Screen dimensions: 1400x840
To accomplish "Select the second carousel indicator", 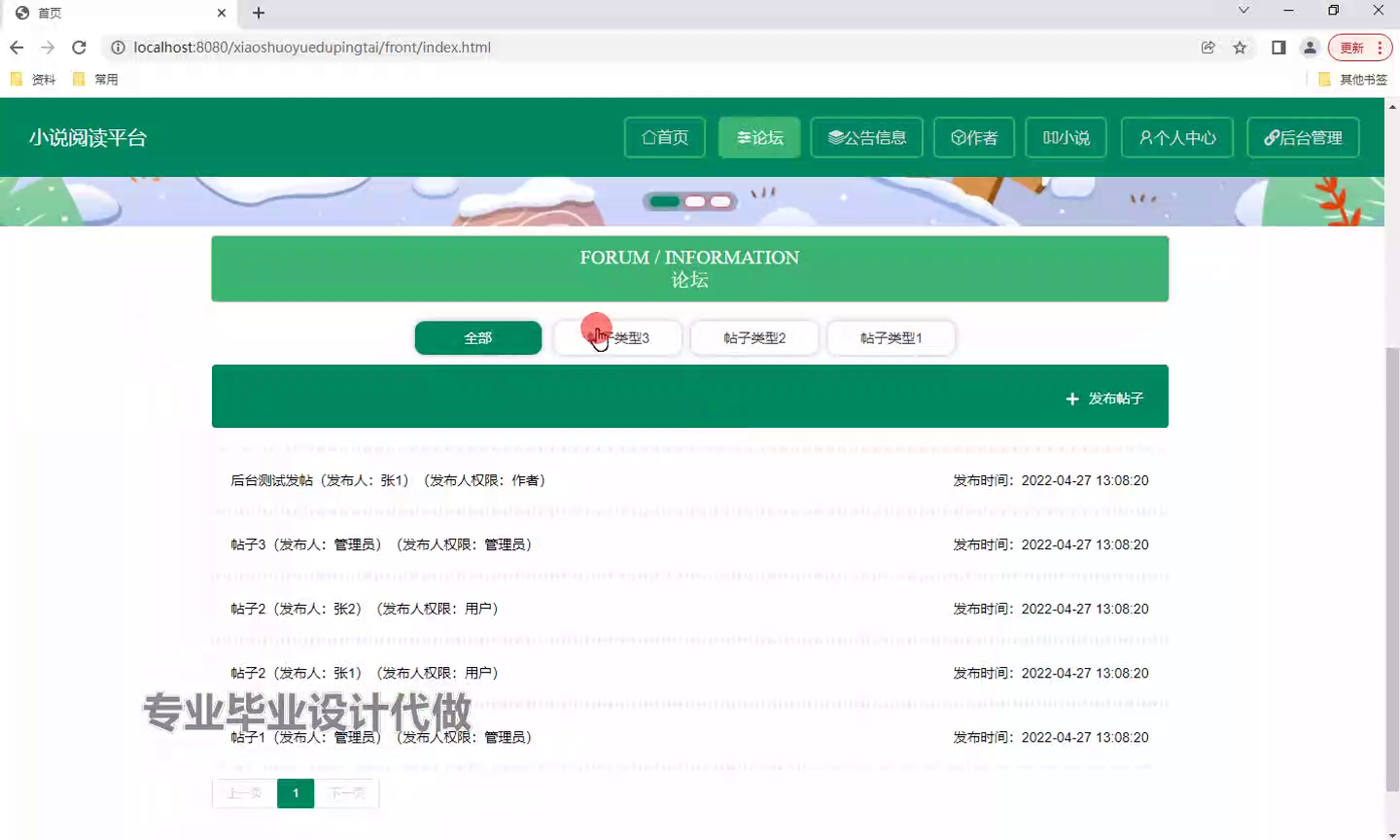I will (694, 201).
